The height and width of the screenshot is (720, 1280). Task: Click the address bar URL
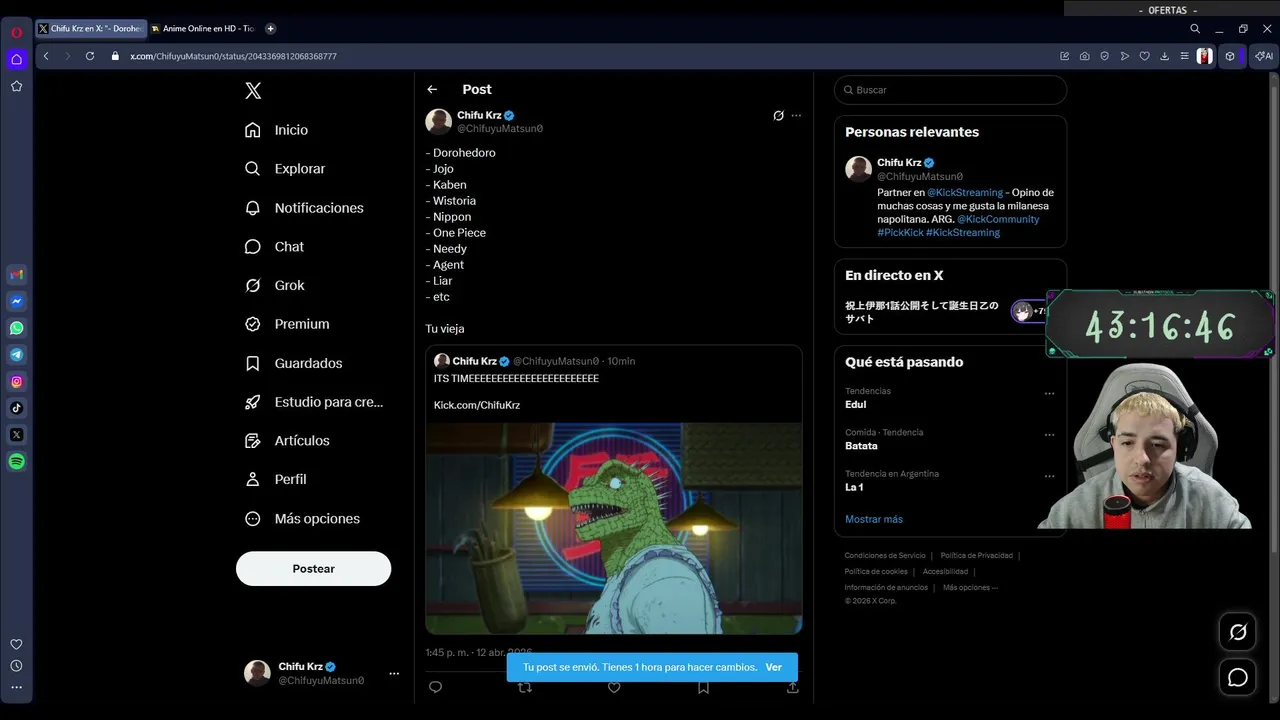[x=233, y=56]
